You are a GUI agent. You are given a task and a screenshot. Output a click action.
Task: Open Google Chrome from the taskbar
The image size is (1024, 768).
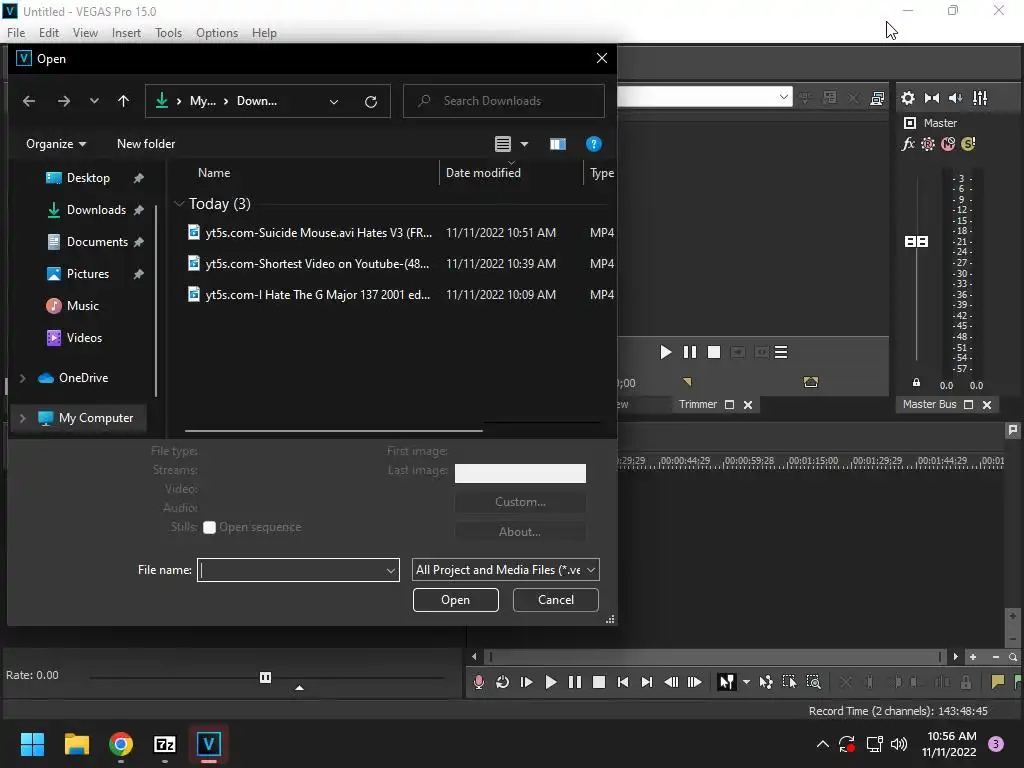pos(121,744)
